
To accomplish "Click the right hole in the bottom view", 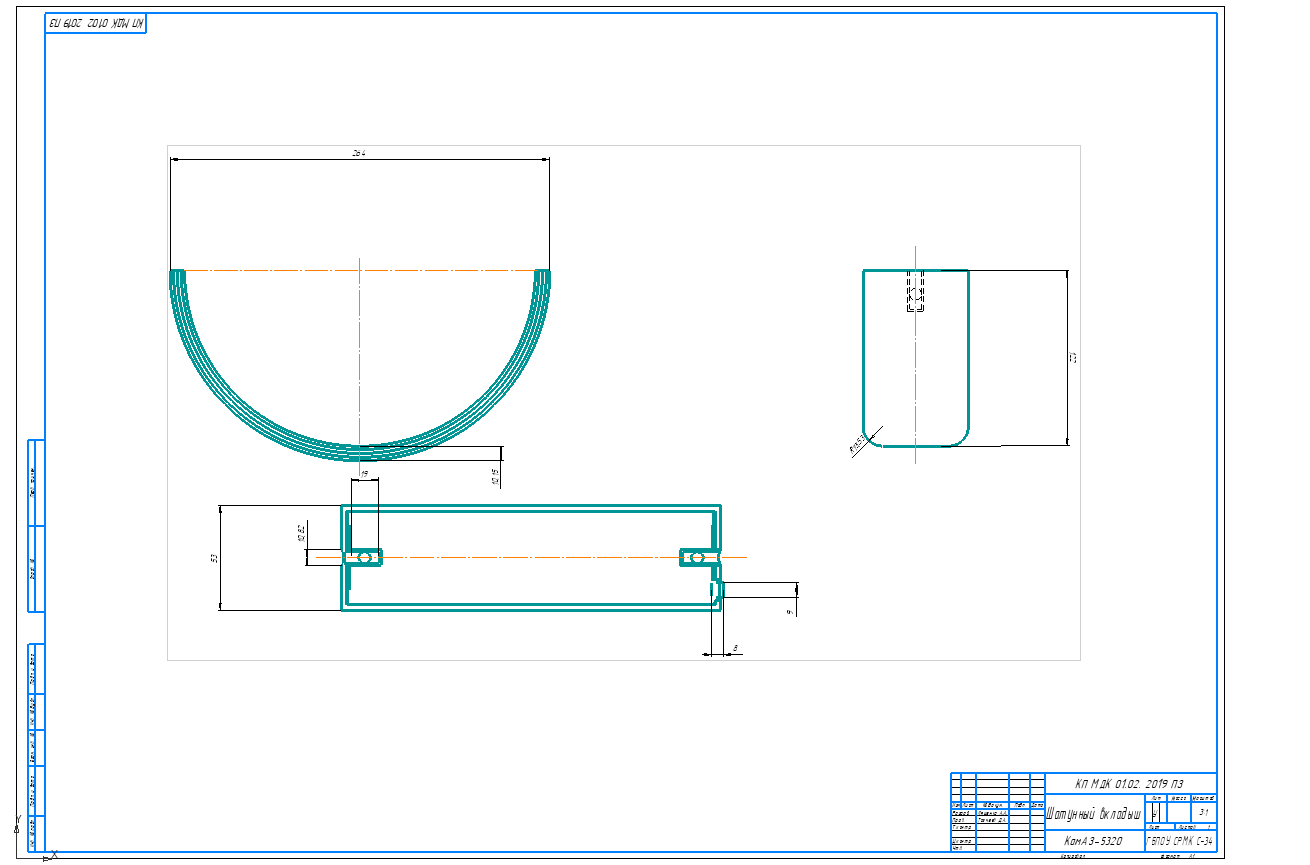I will coord(699,557).
